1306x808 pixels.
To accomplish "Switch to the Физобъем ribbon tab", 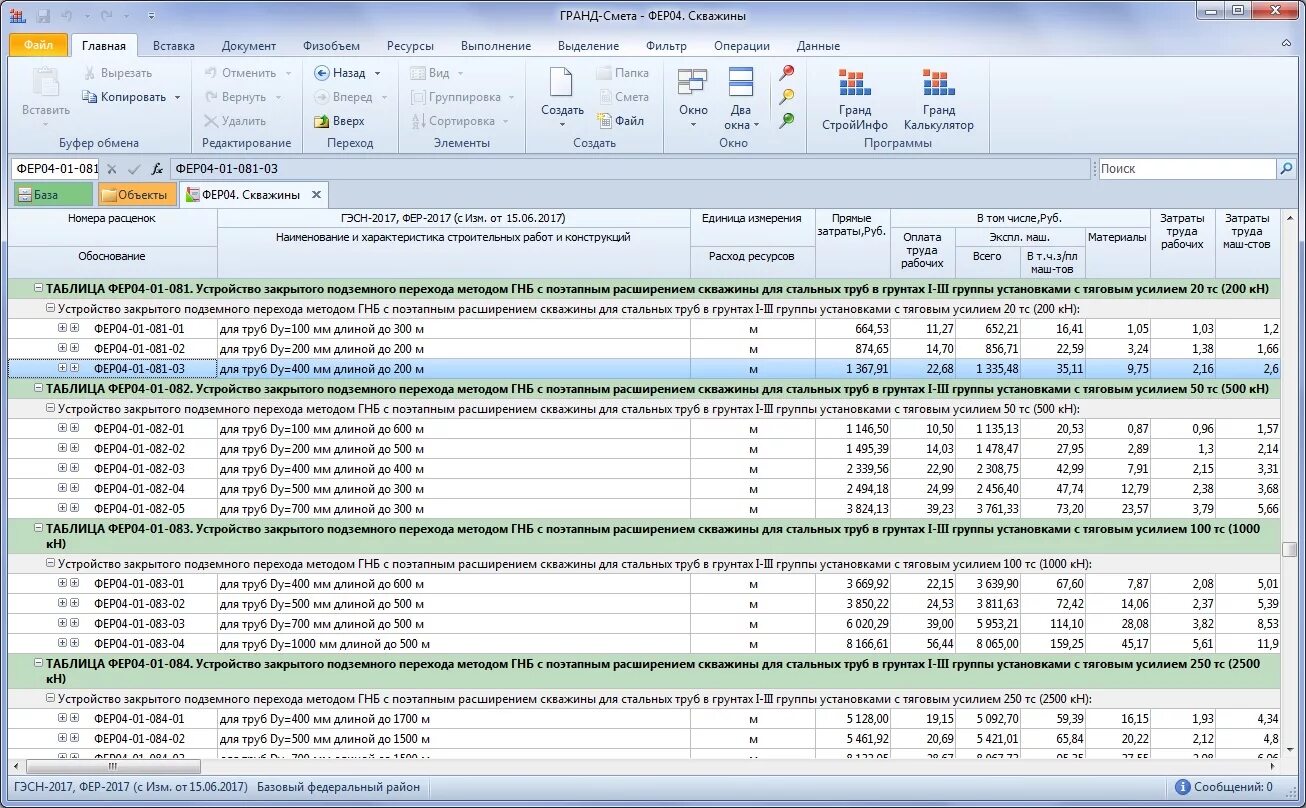I will pyautogui.click(x=331, y=45).
